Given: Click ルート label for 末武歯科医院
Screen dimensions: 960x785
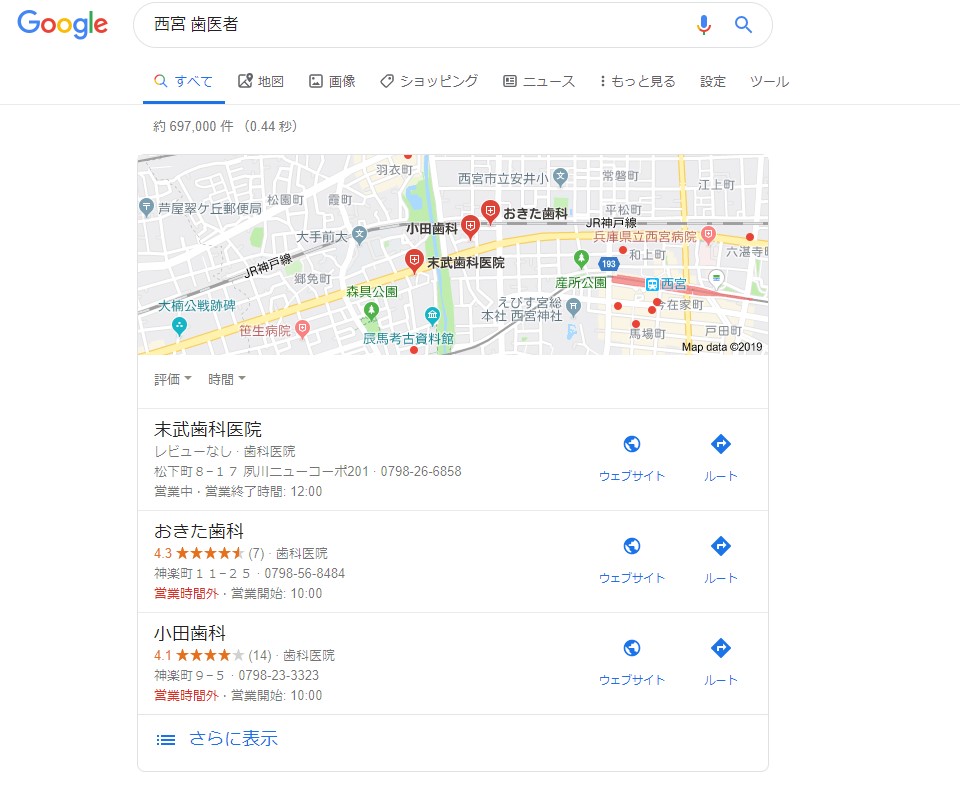Looking at the screenshot, I should [721, 476].
